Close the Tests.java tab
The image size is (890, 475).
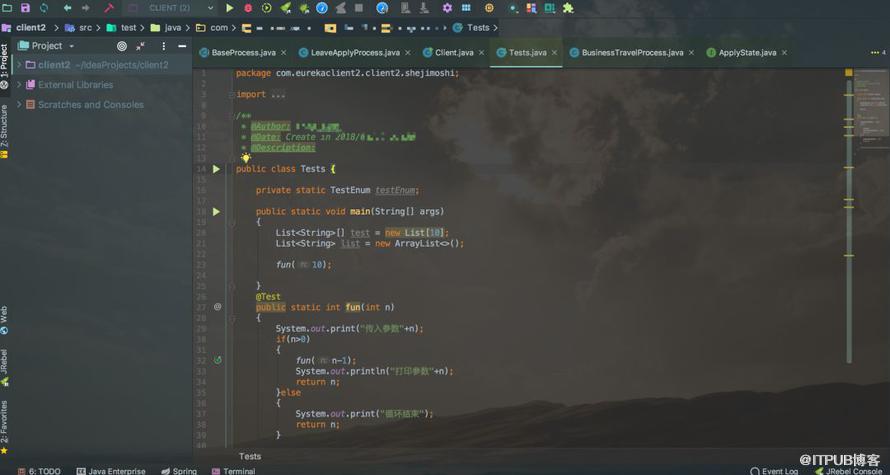pyautogui.click(x=555, y=53)
